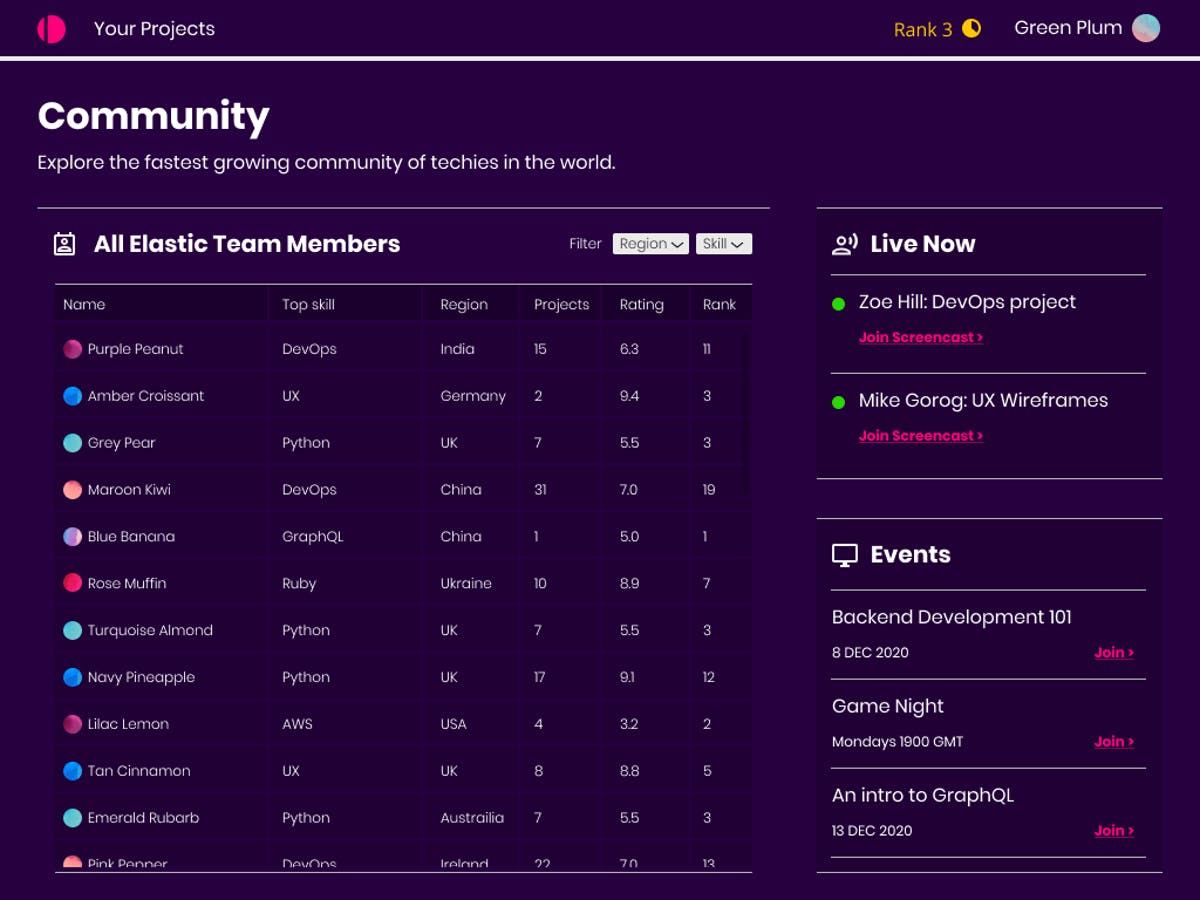Screen dimensions: 1200x900
Task: Join Mike Gorog's UX Wireframes screencast
Action: tap(921, 436)
